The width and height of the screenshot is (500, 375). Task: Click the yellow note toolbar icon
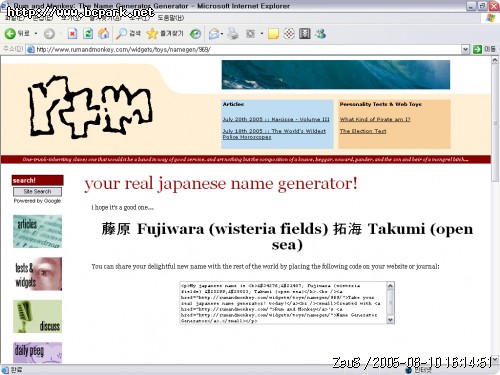pos(273,34)
